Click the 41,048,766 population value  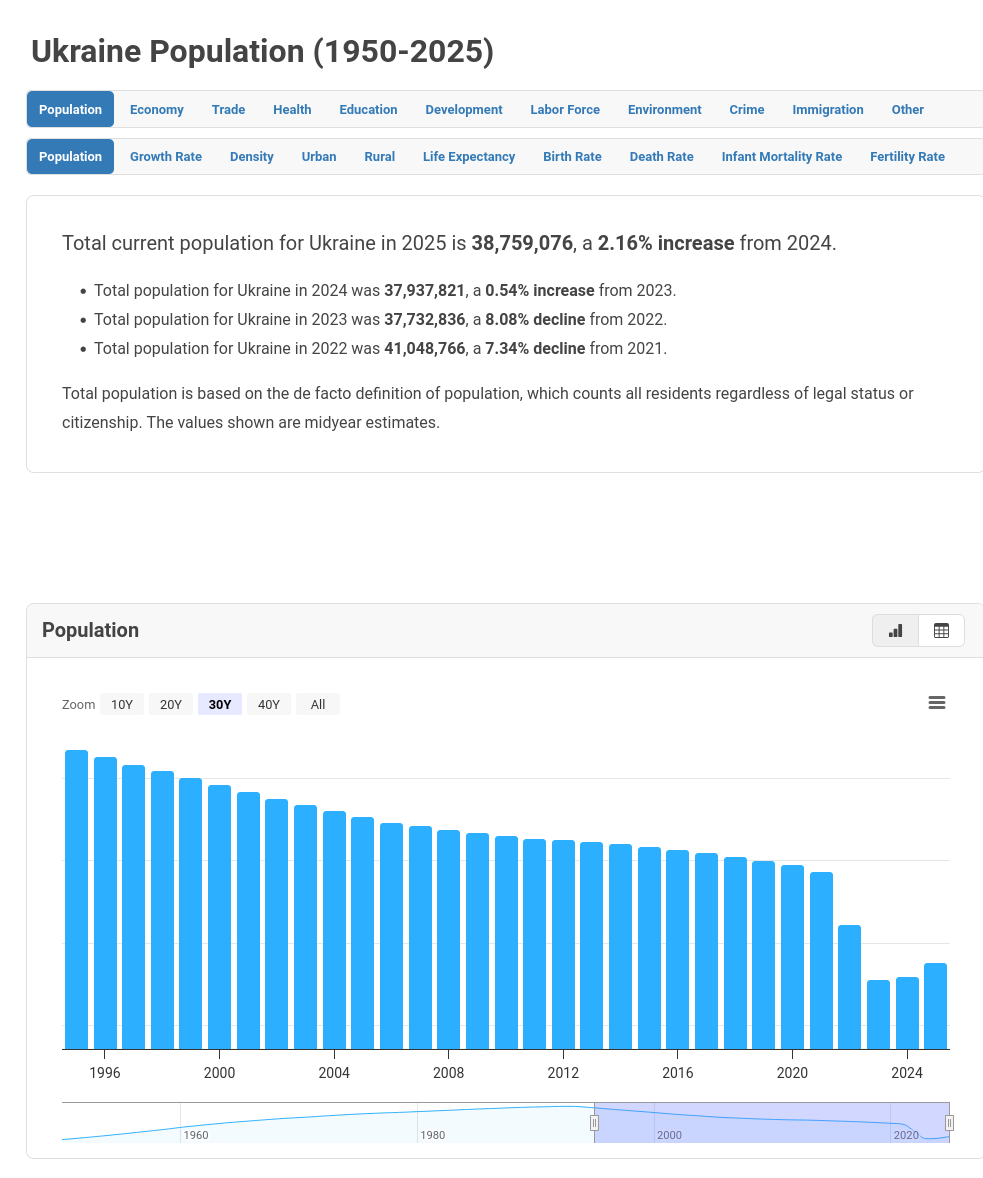point(425,349)
